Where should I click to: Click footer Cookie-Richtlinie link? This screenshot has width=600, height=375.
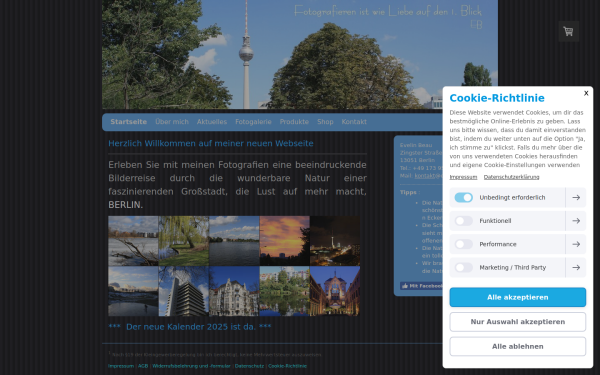click(287, 366)
